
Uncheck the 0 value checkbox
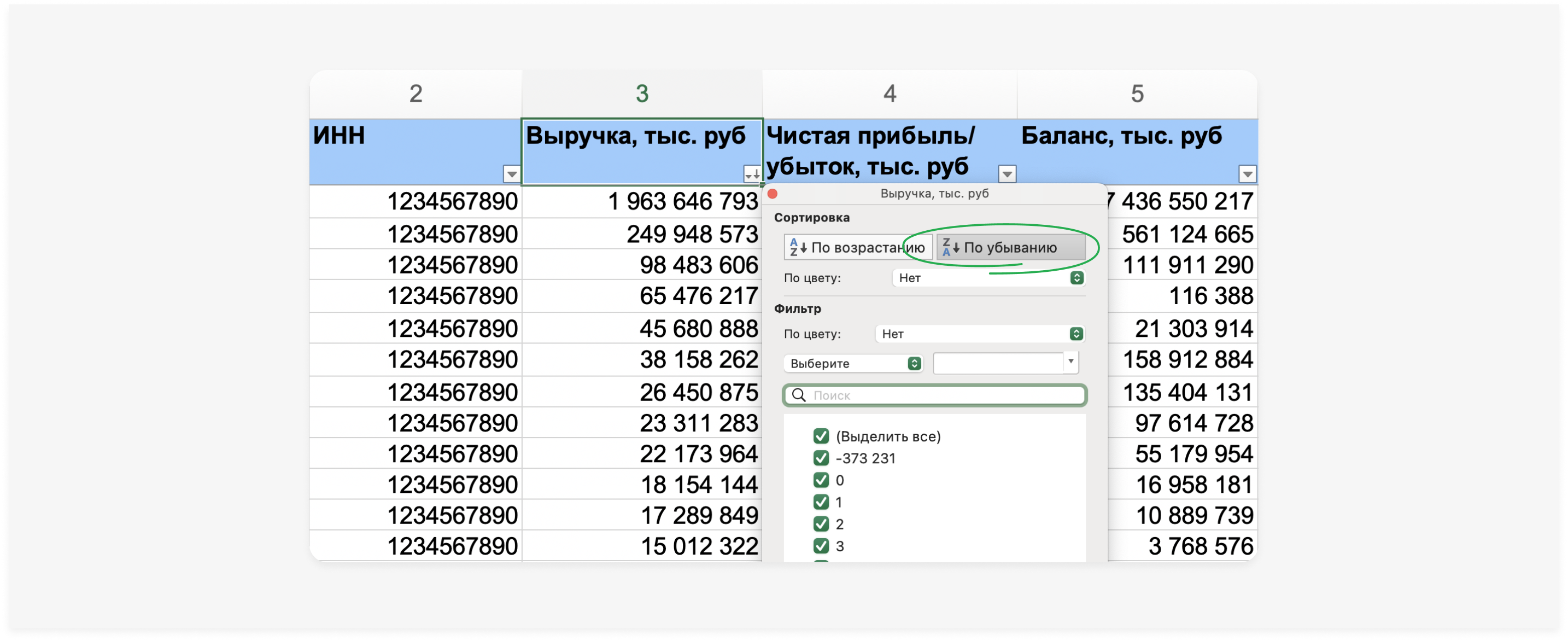click(x=821, y=480)
